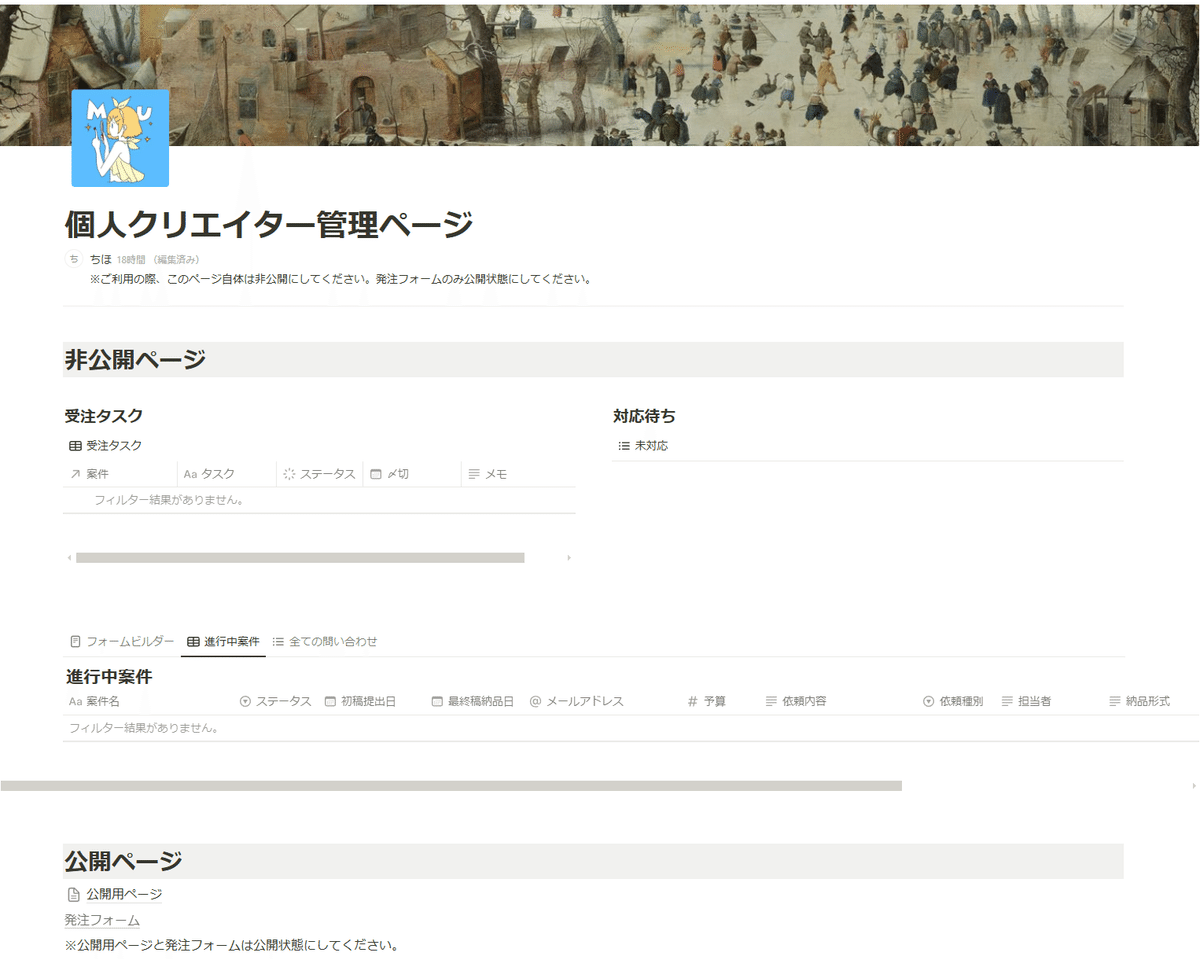Click the Aa icon of 案件名 column
The width and height of the screenshot is (1200, 959).
pos(75,701)
